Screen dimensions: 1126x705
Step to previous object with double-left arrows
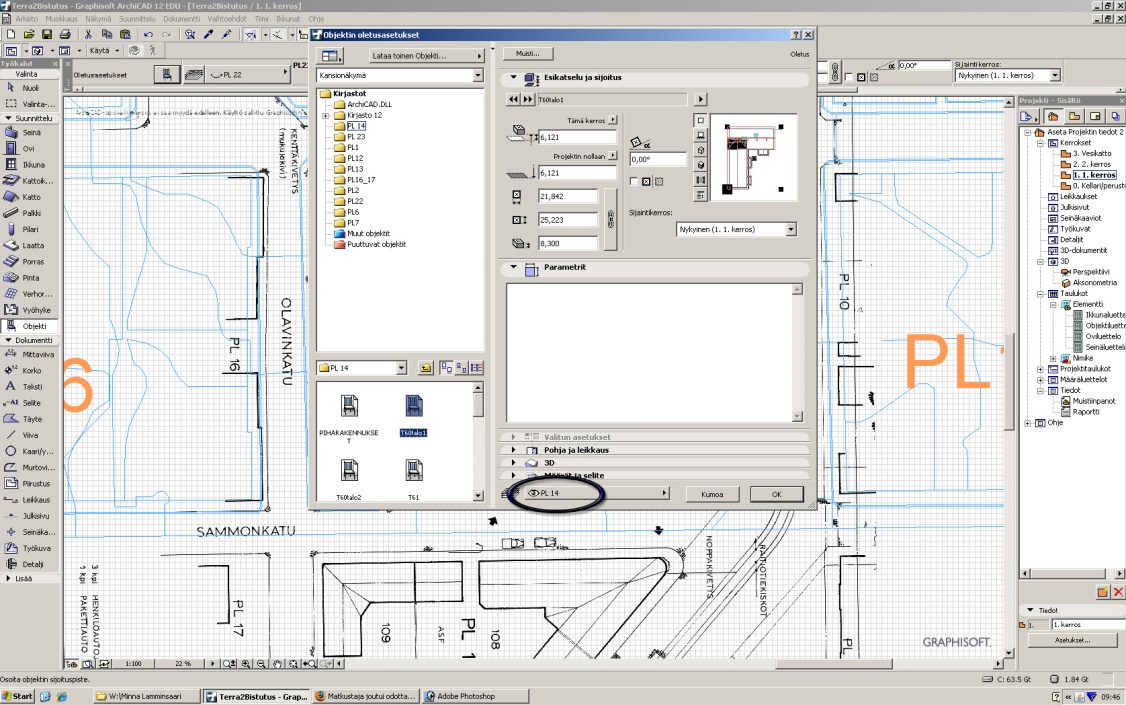(513, 100)
